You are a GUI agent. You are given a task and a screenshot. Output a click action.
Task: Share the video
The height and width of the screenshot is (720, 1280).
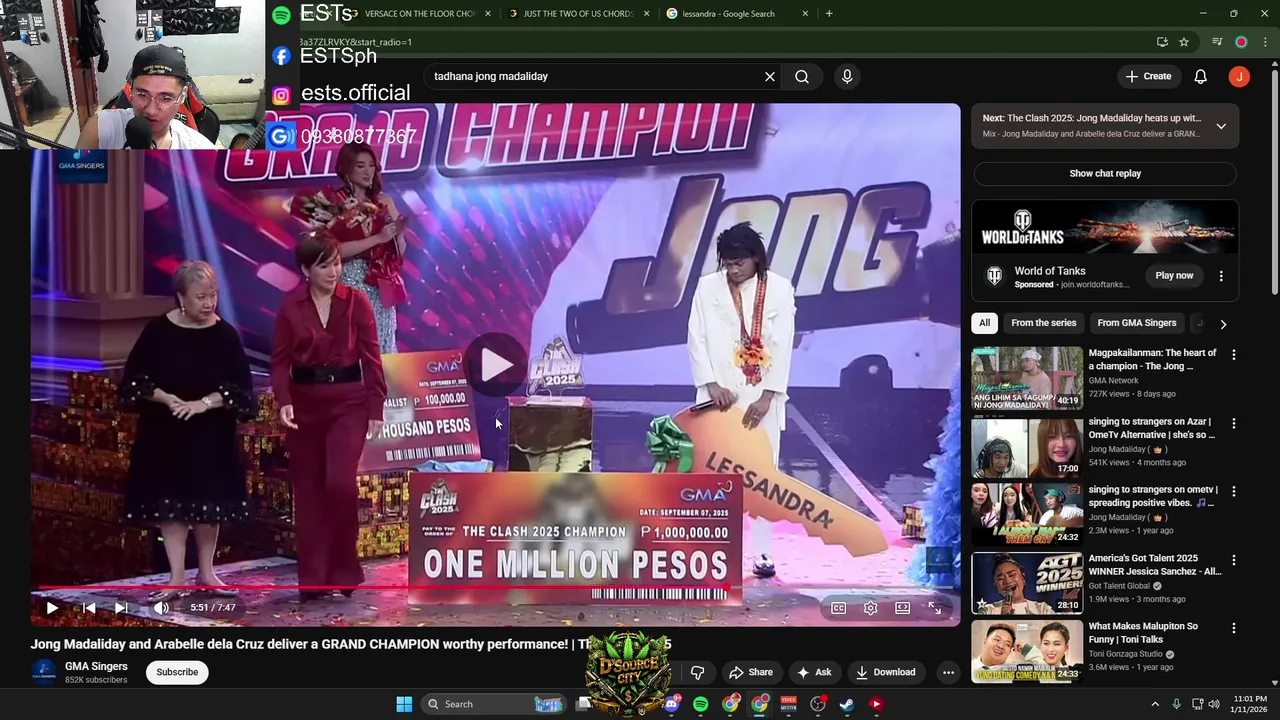pos(751,672)
